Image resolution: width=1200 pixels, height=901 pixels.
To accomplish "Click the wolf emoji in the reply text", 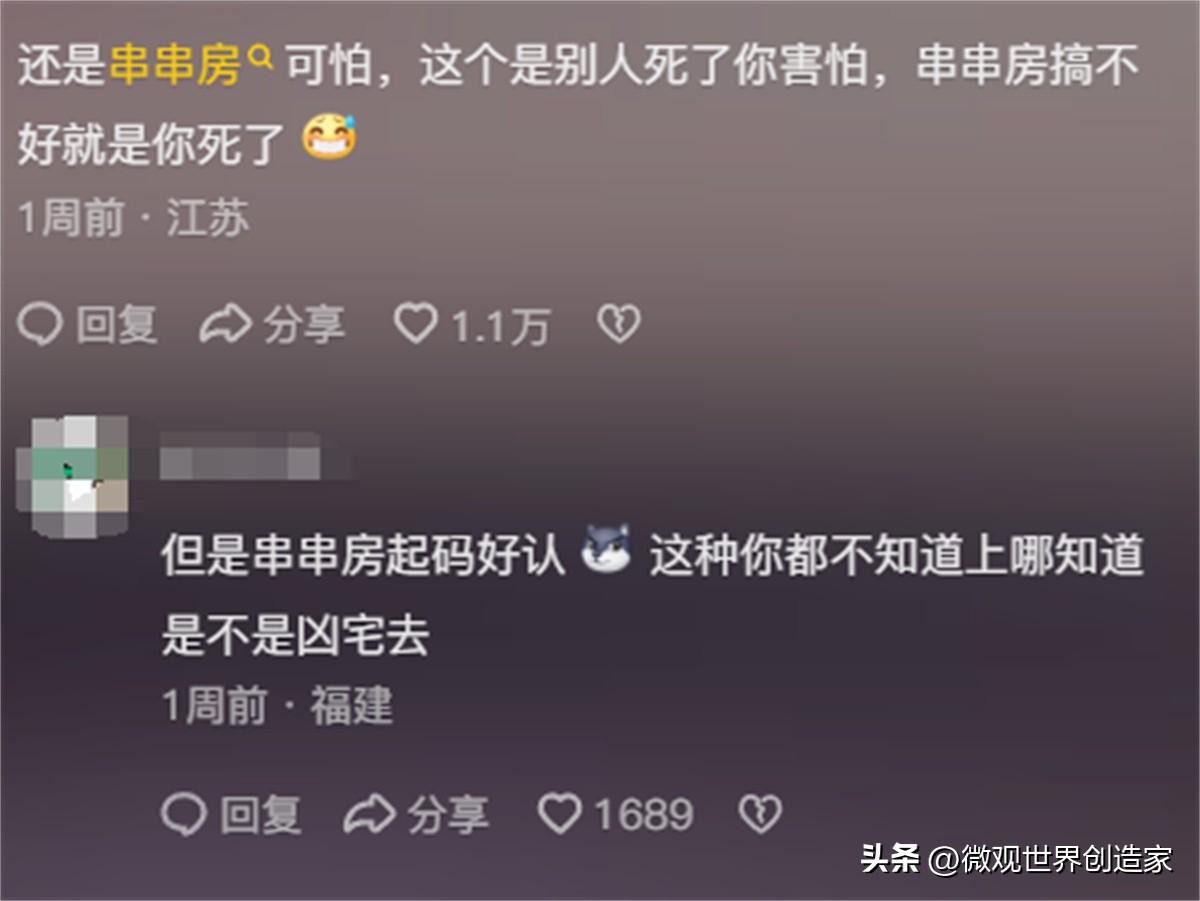I will tap(607, 549).
